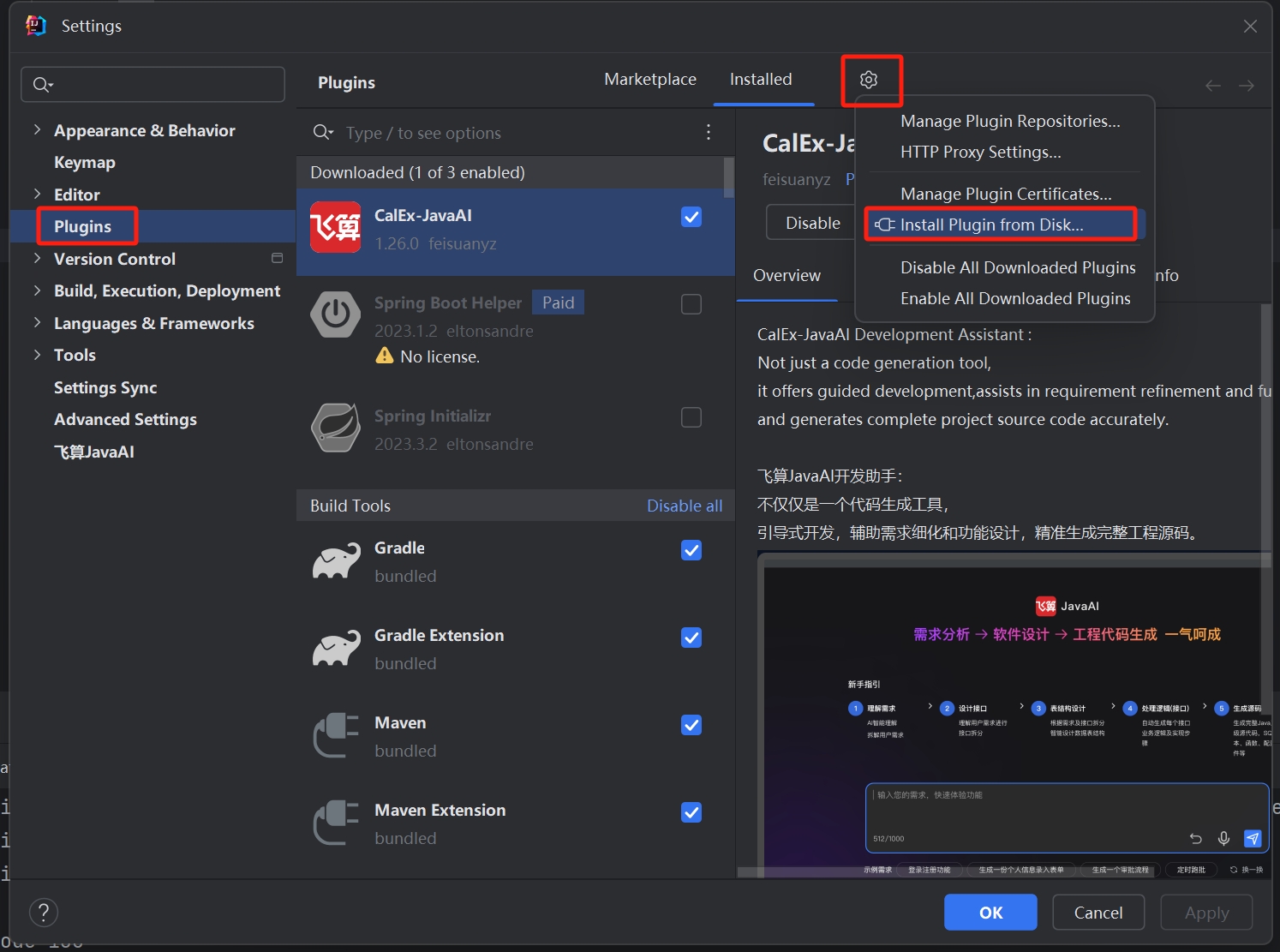Viewport: 1280px width, 952px height.
Task: Select Install Plugin from Disk
Action: click(1005, 225)
